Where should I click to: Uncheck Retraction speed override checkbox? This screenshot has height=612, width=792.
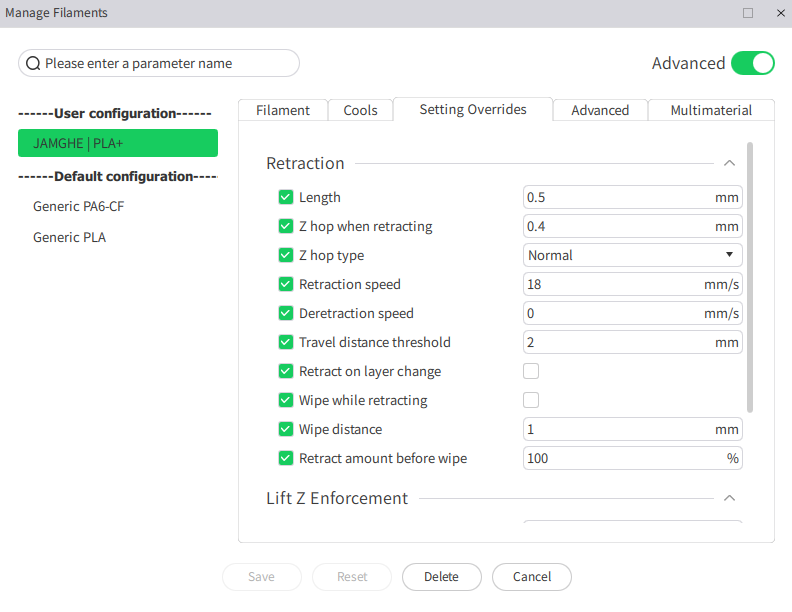(286, 284)
